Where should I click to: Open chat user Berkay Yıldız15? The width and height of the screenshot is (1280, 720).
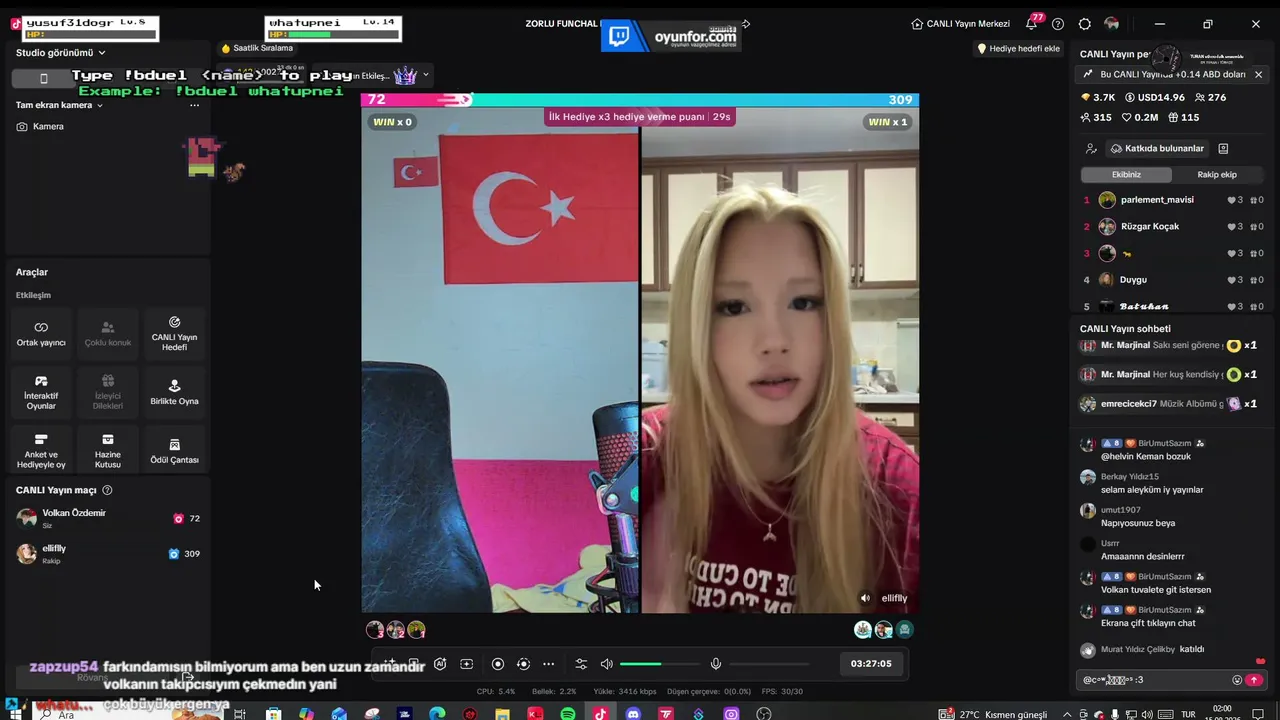(x=1129, y=477)
